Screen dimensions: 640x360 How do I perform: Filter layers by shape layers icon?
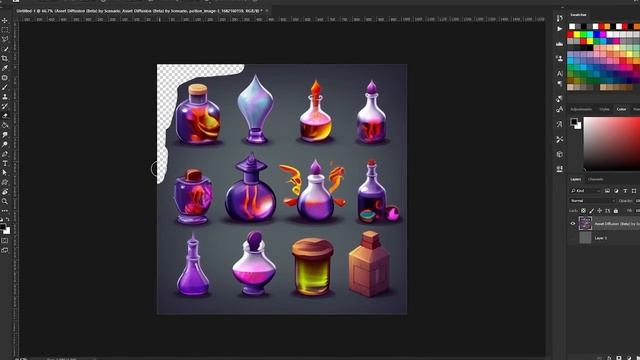pyautogui.click(x=633, y=191)
